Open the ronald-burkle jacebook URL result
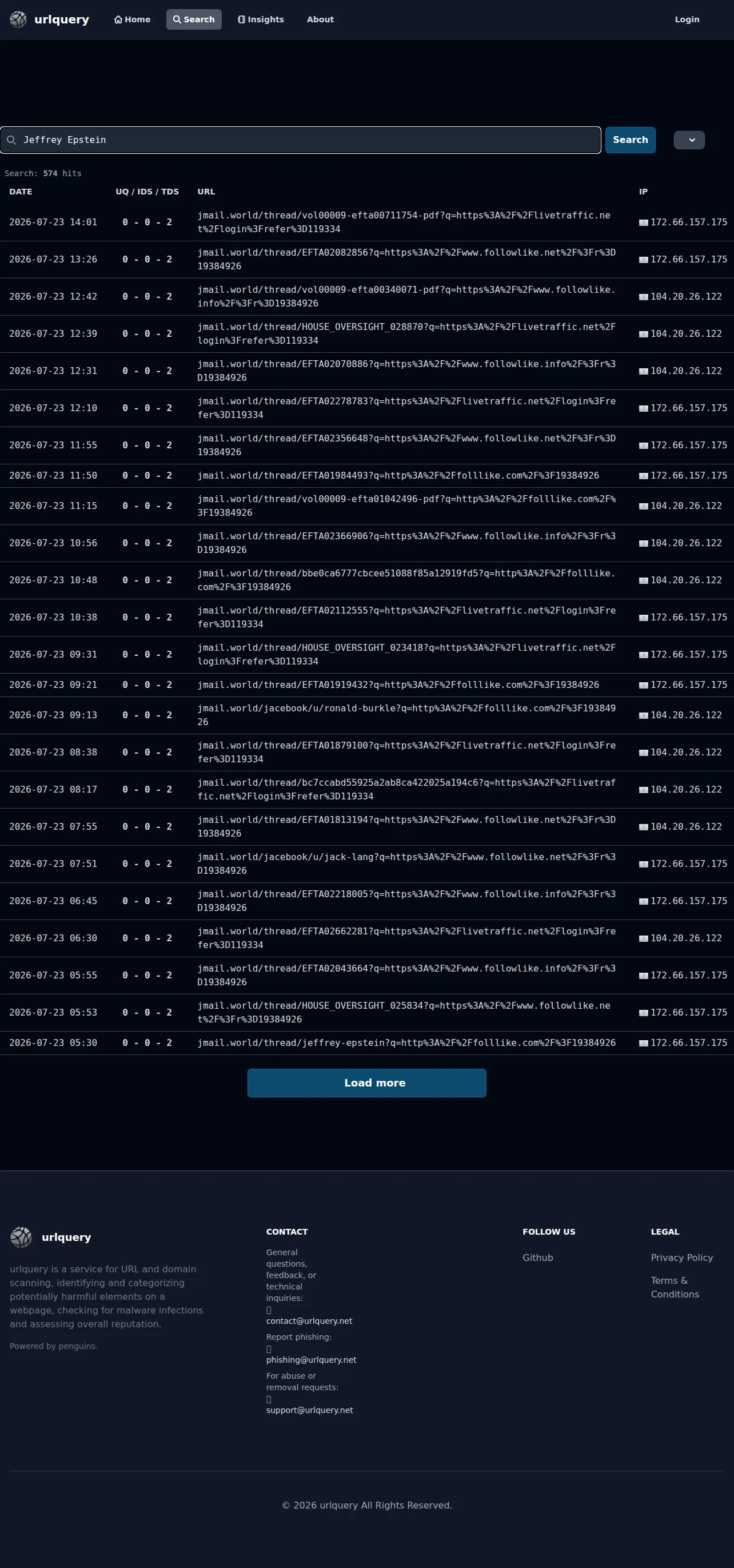This screenshot has width=734, height=1568. [x=406, y=715]
